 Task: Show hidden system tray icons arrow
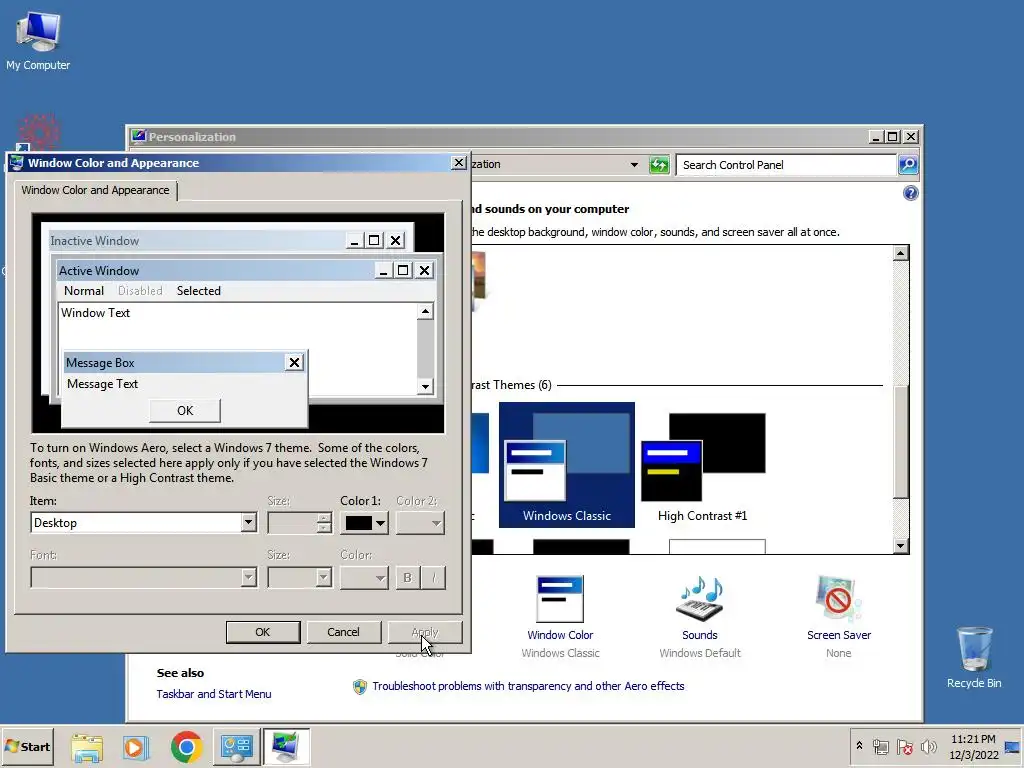[x=859, y=746]
